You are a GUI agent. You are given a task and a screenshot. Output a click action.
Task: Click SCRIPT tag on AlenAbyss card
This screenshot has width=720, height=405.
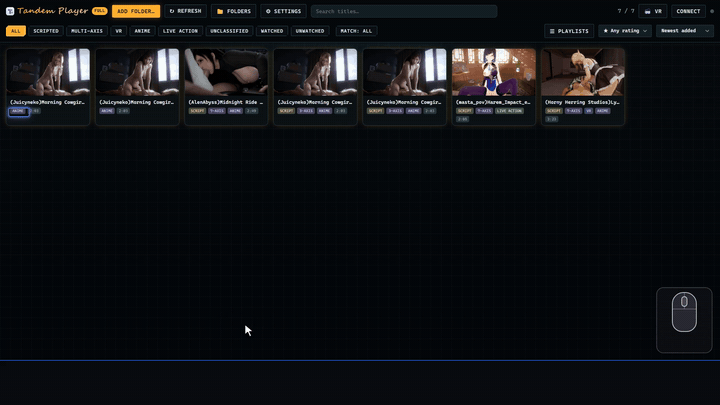tap(197, 111)
